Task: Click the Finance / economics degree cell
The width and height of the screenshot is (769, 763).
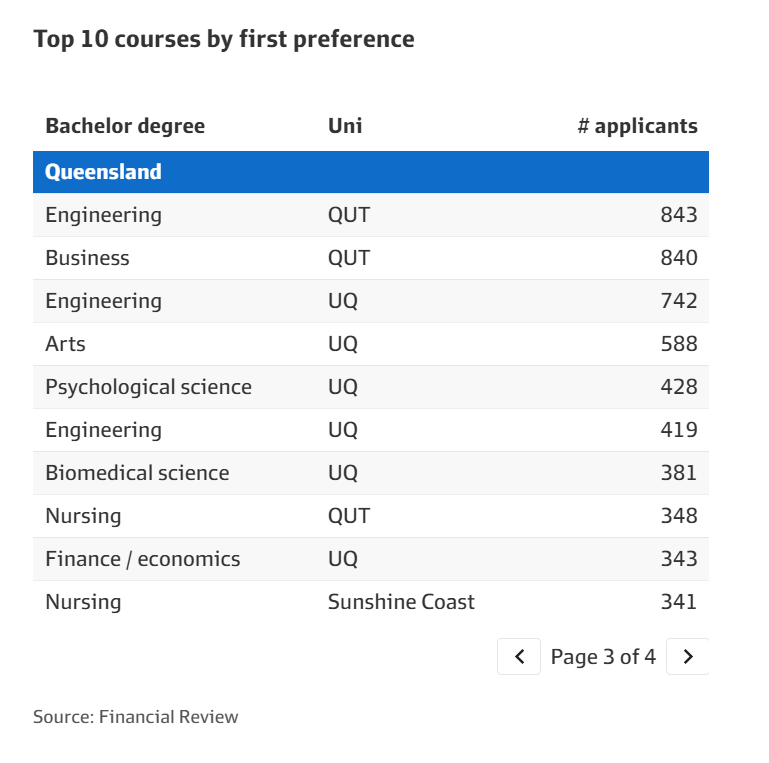Action: tap(143, 559)
